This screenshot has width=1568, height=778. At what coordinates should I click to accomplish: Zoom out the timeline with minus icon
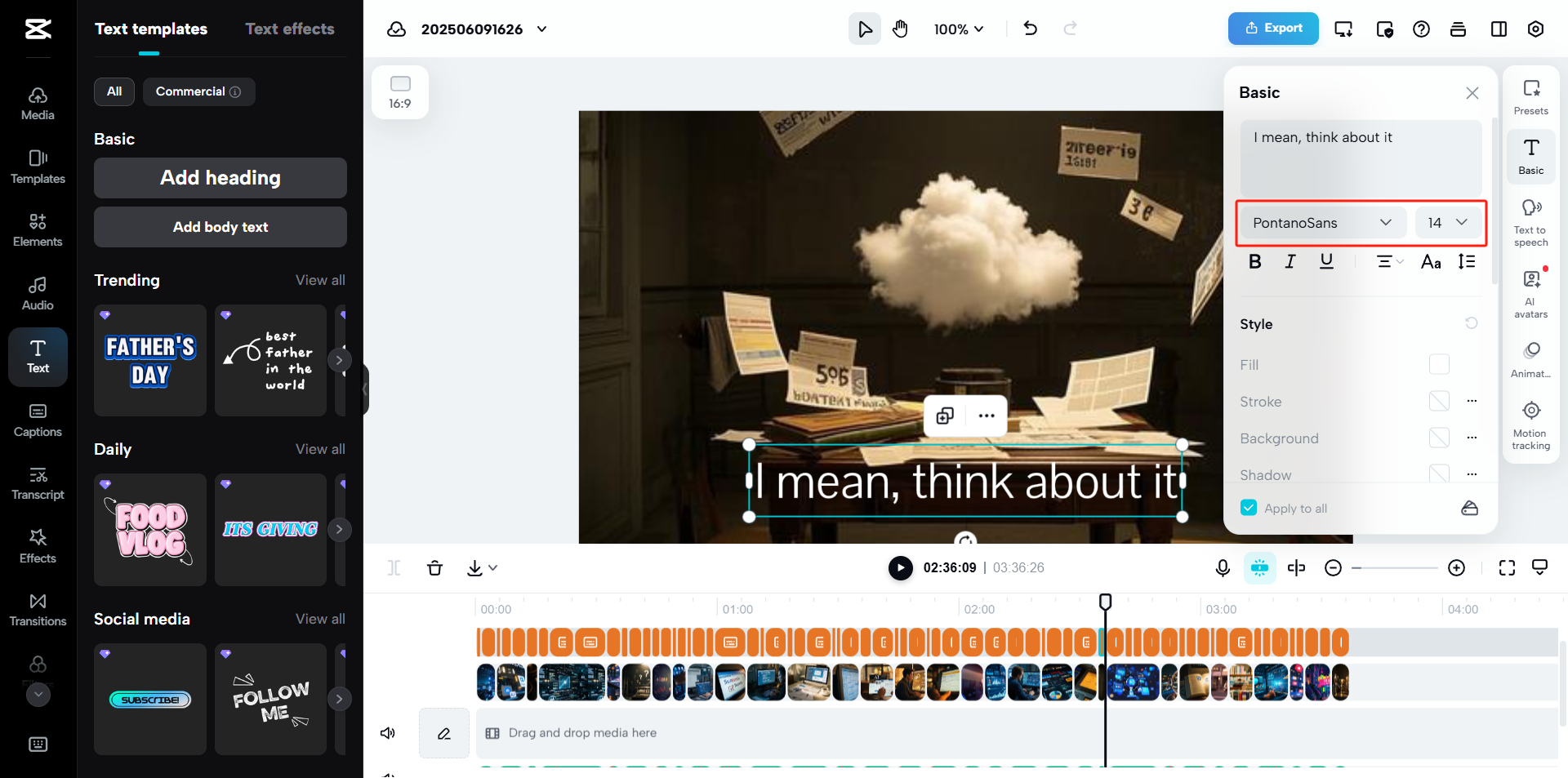click(x=1333, y=567)
